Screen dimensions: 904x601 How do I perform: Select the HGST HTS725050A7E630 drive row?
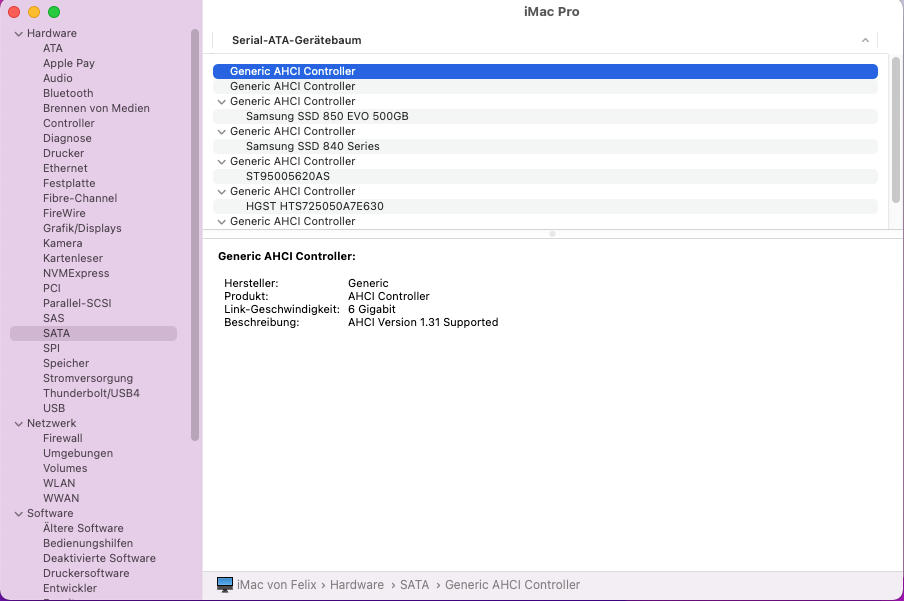545,206
